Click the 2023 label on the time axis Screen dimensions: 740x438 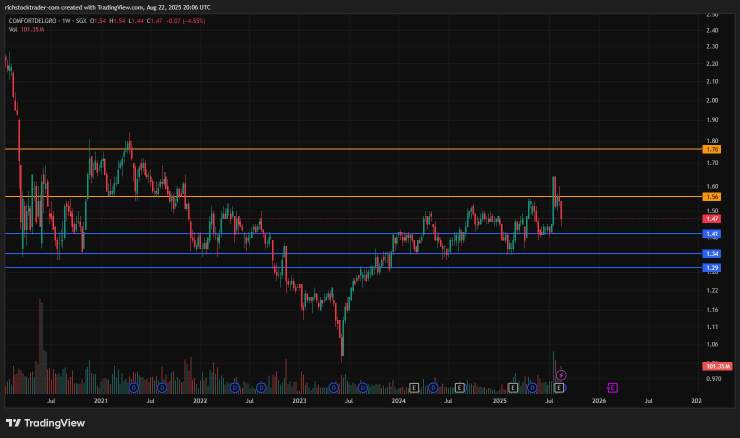[x=299, y=401]
